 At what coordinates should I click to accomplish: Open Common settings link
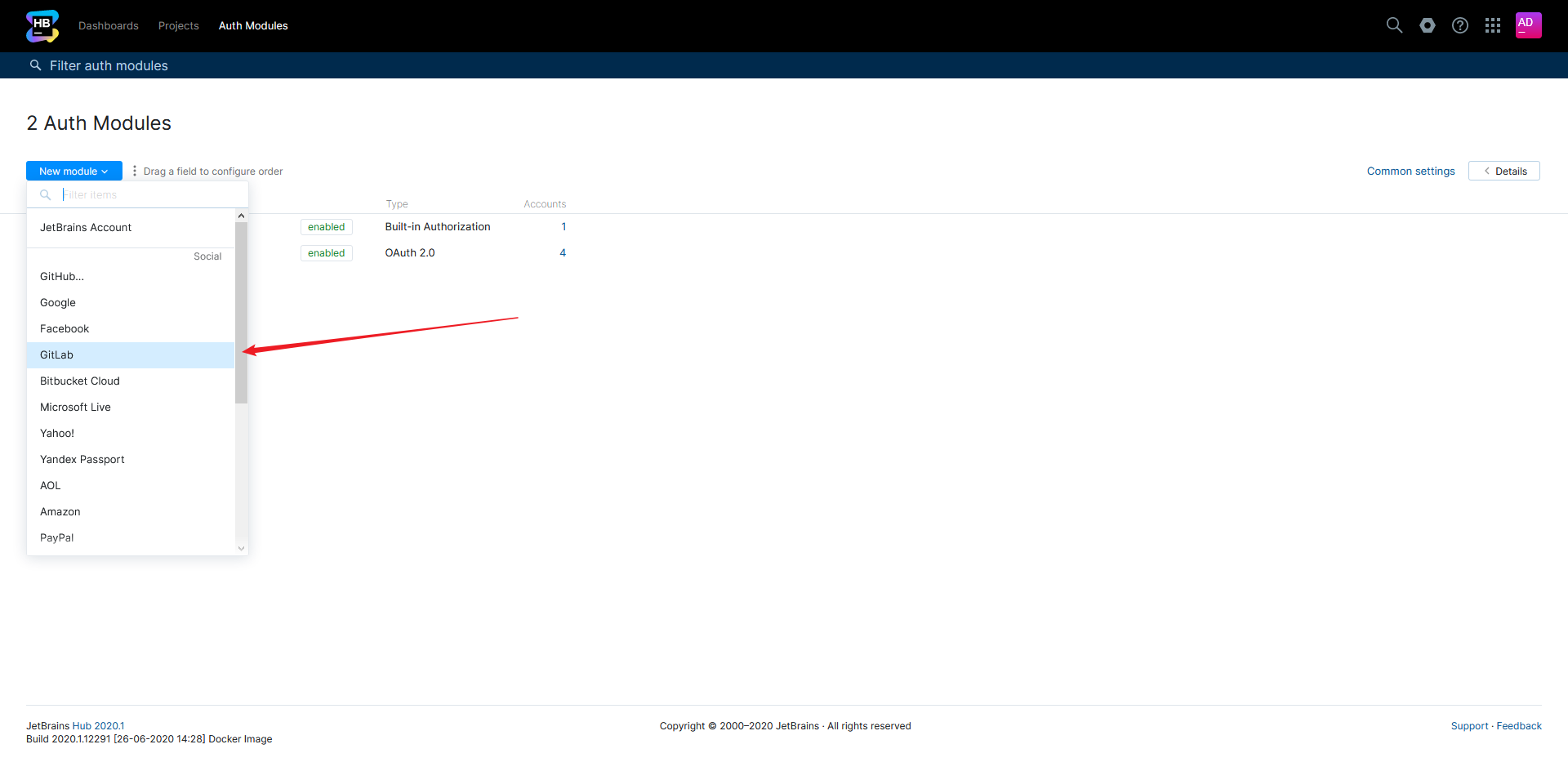pos(1410,171)
